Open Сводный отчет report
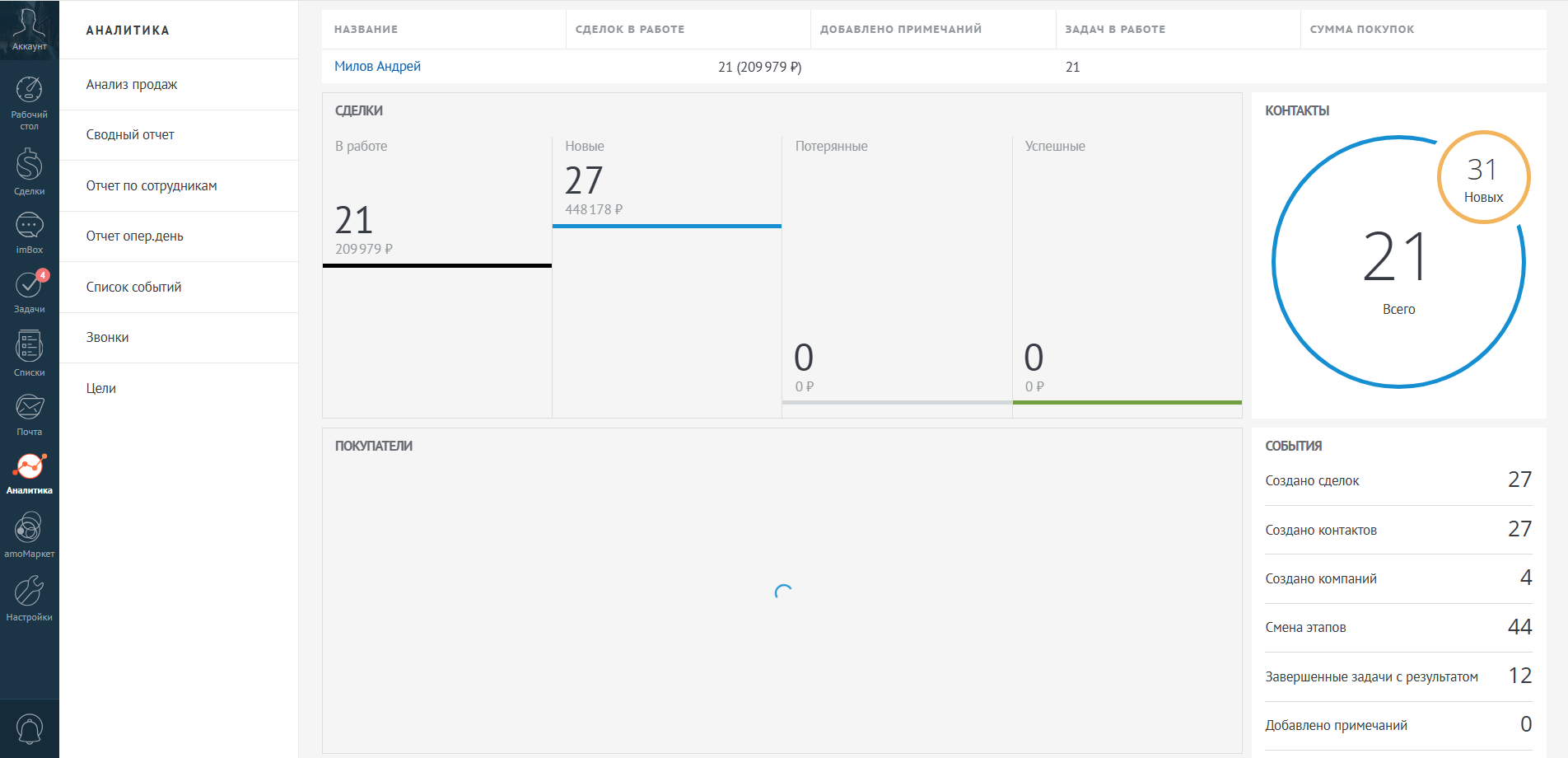The width and height of the screenshot is (1568, 758). click(x=130, y=135)
